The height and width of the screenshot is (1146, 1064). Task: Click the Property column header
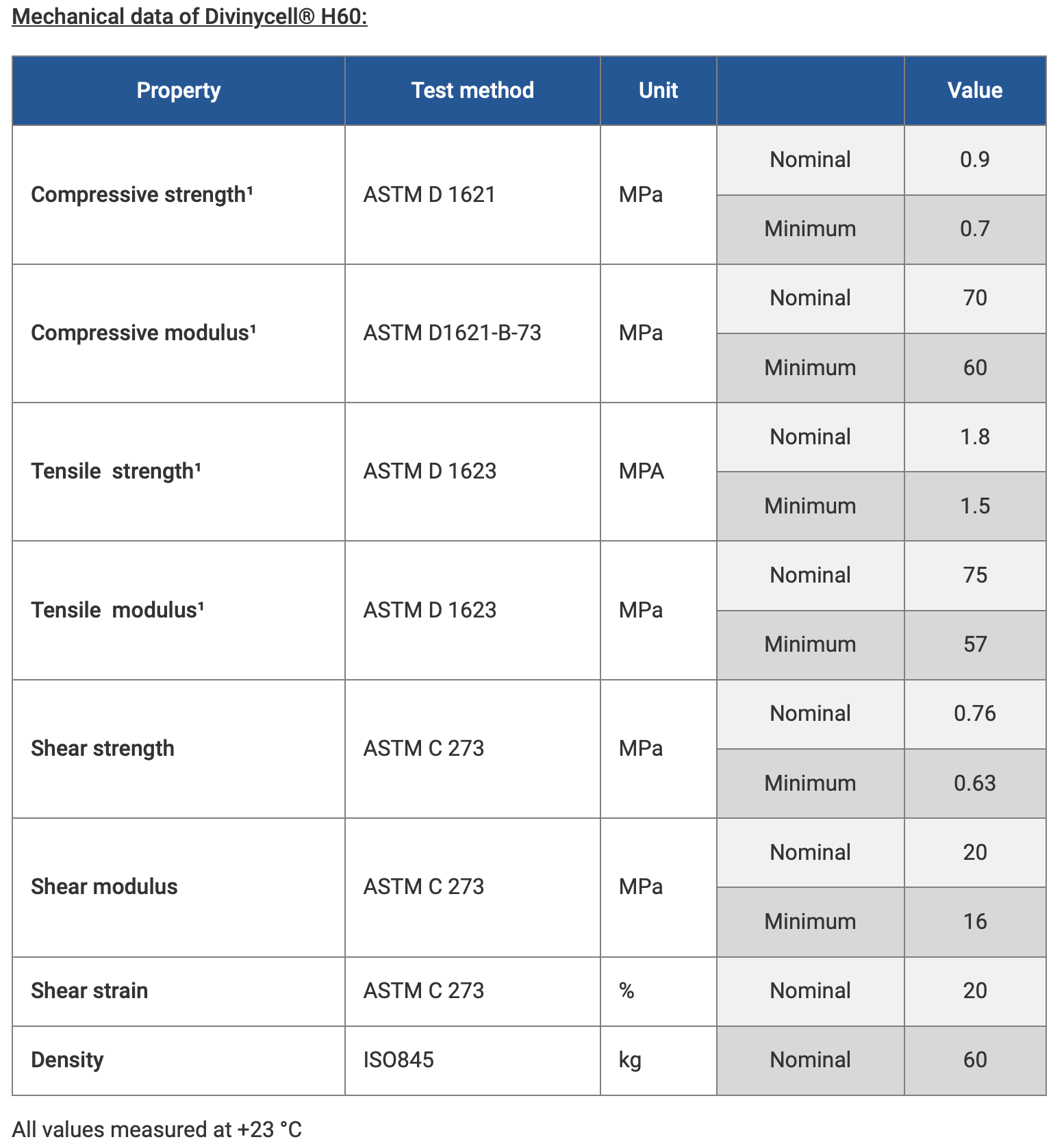tap(178, 90)
